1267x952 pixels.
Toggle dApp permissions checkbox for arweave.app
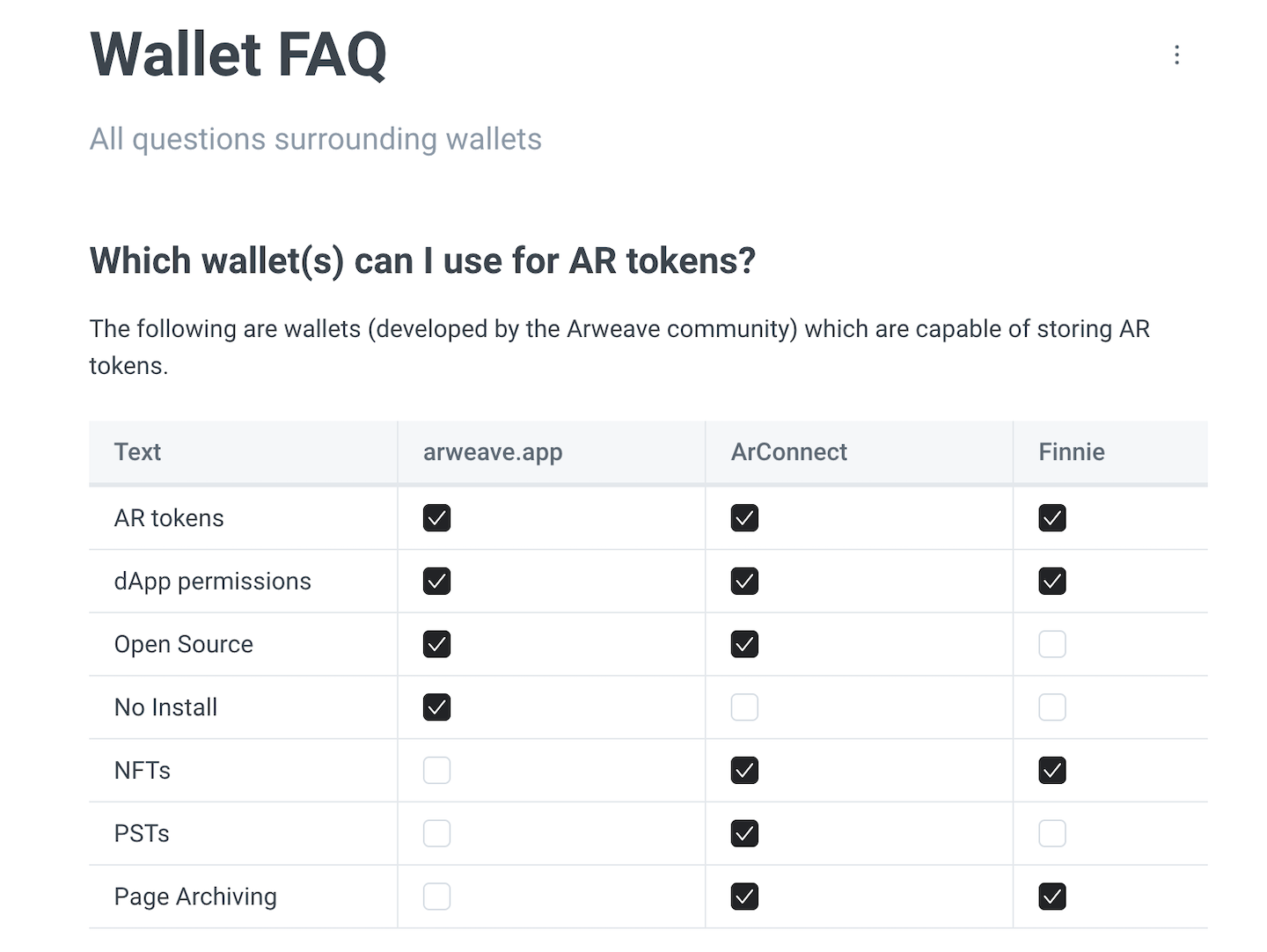[436, 582]
